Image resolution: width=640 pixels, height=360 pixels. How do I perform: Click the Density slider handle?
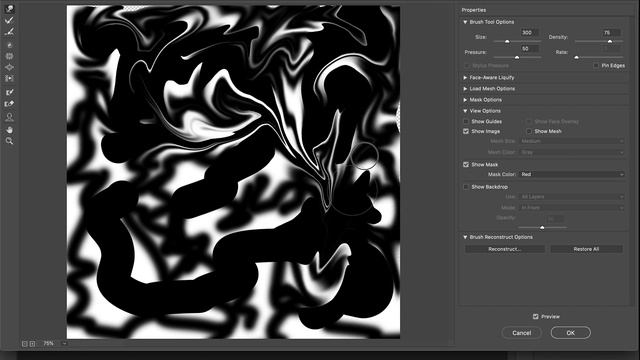click(610, 42)
